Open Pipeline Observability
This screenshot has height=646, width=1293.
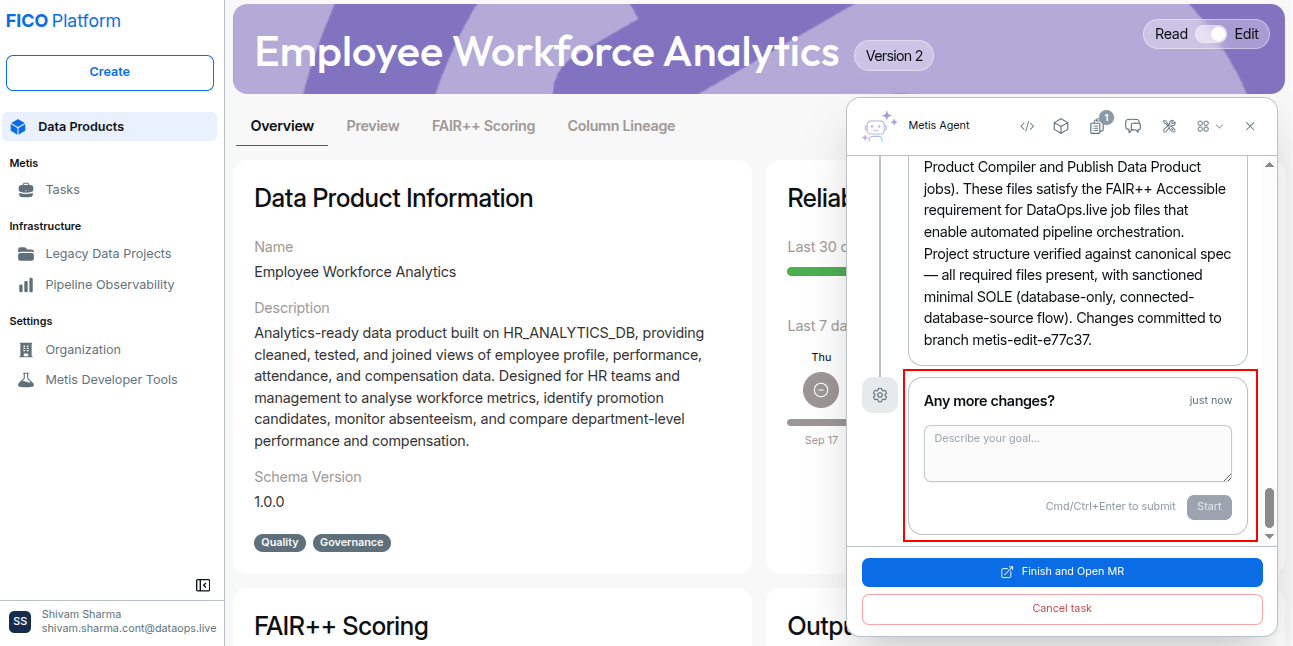click(x=109, y=285)
